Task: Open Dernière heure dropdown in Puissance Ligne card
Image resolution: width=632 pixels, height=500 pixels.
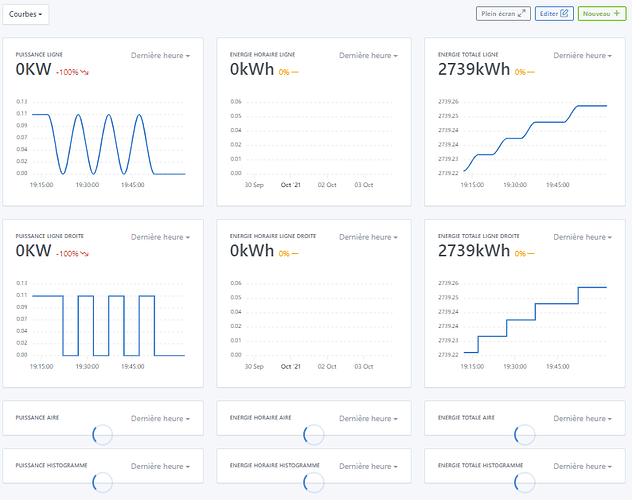Action: pyautogui.click(x=160, y=56)
